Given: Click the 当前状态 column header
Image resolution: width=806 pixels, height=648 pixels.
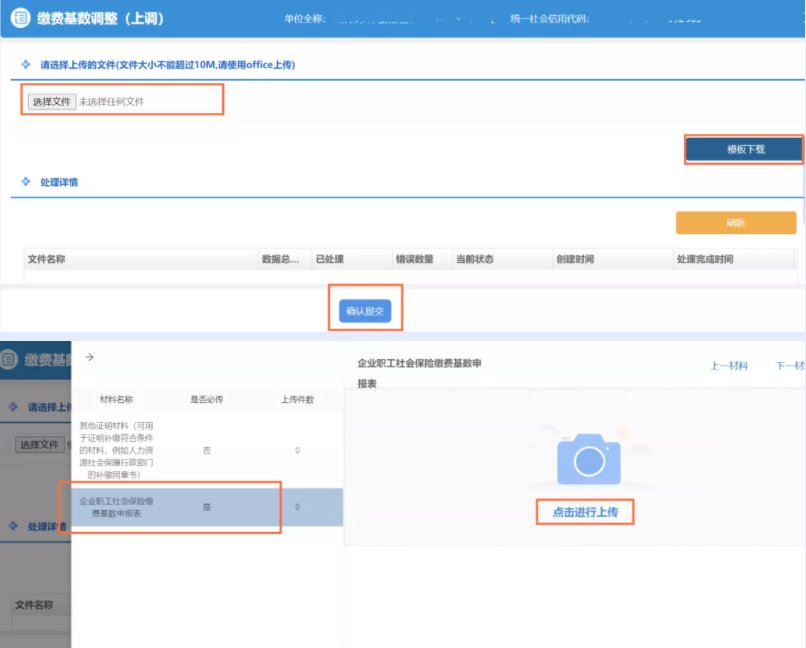Looking at the screenshot, I should [x=474, y=260].
